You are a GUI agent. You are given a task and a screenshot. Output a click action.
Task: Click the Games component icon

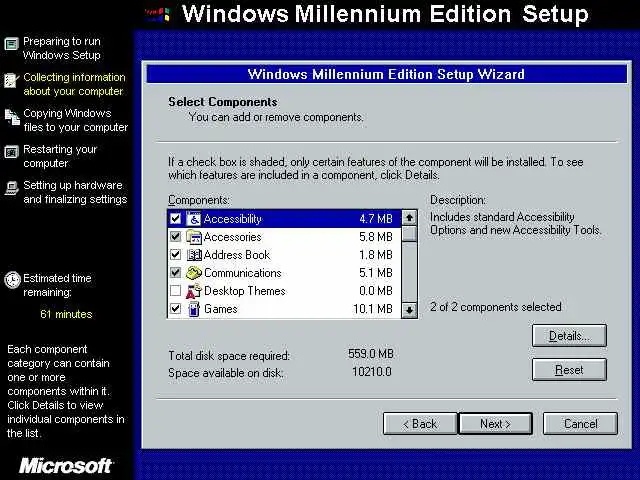194,309
